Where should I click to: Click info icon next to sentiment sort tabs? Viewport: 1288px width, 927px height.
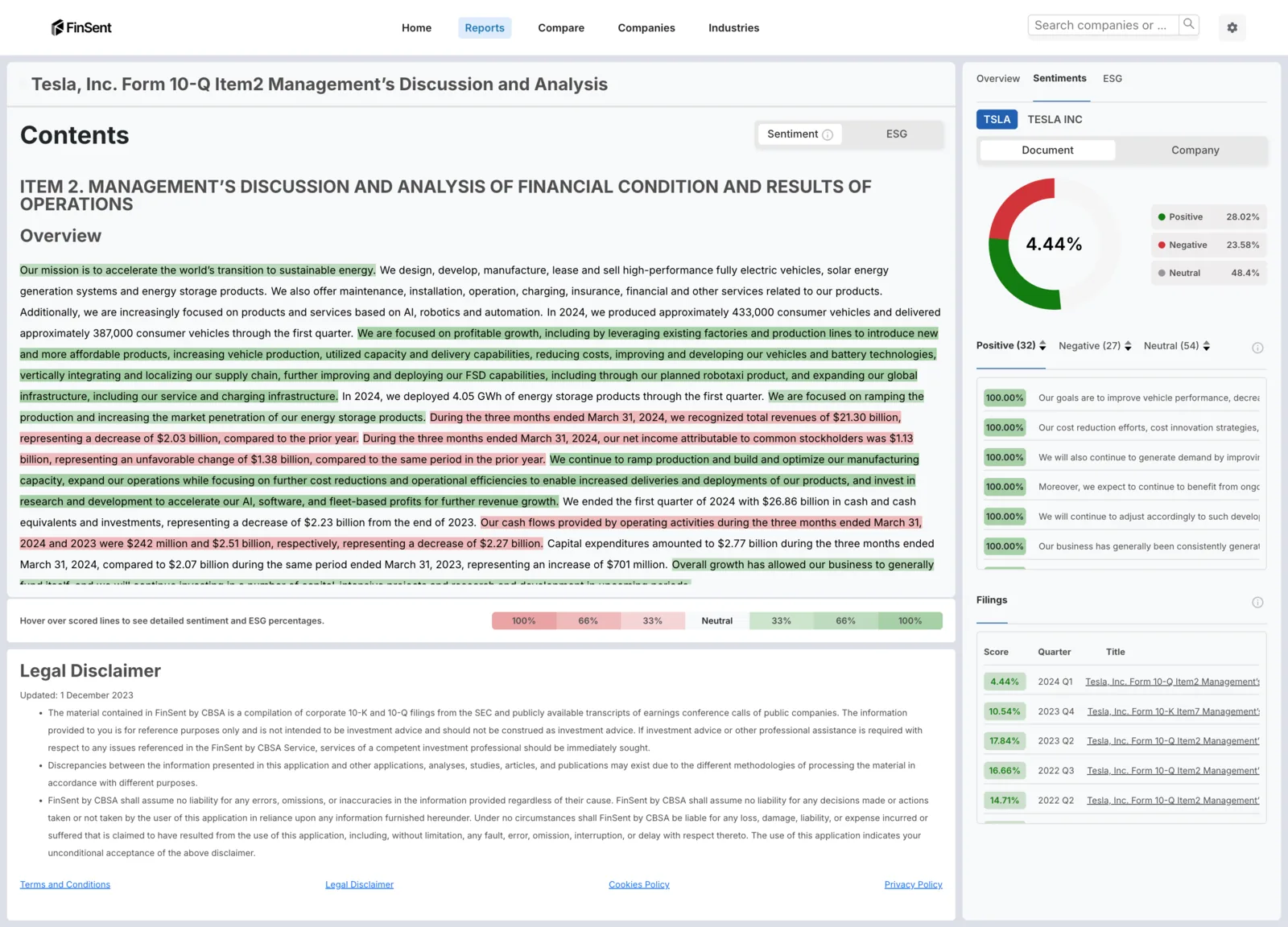point(1257,348)
